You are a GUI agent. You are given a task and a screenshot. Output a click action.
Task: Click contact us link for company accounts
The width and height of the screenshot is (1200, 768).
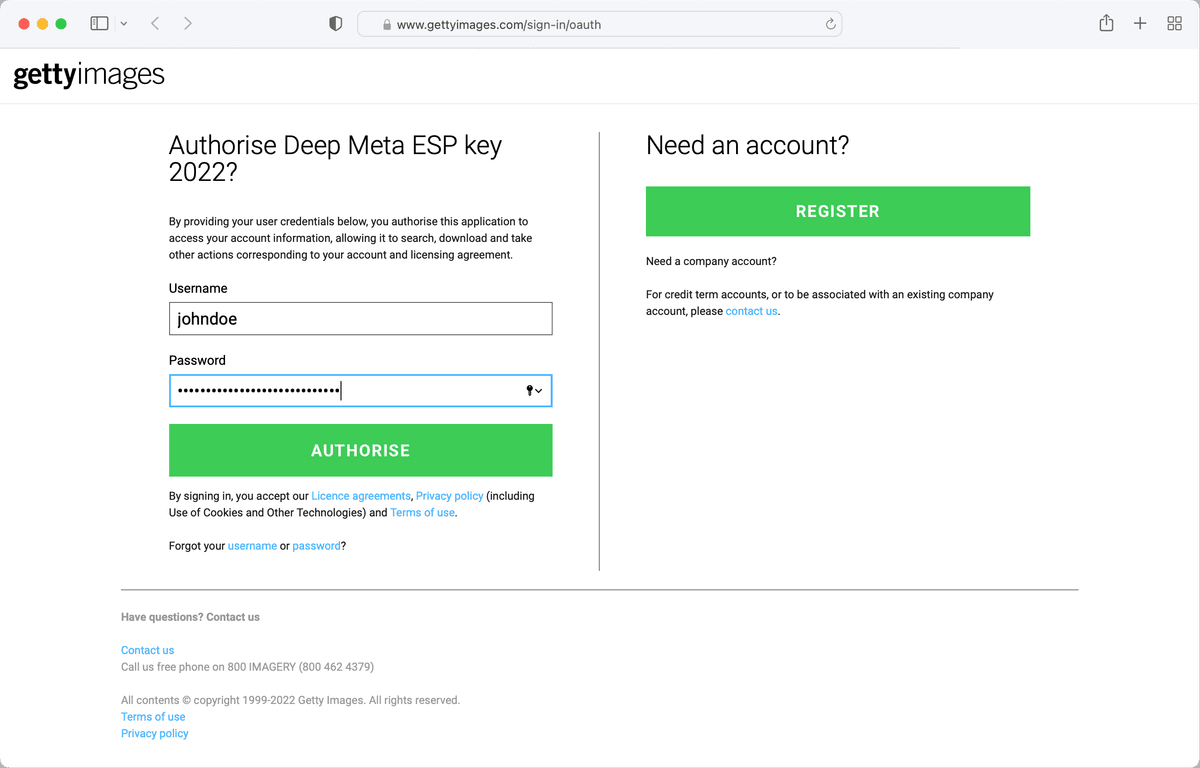tap(751, 311)
